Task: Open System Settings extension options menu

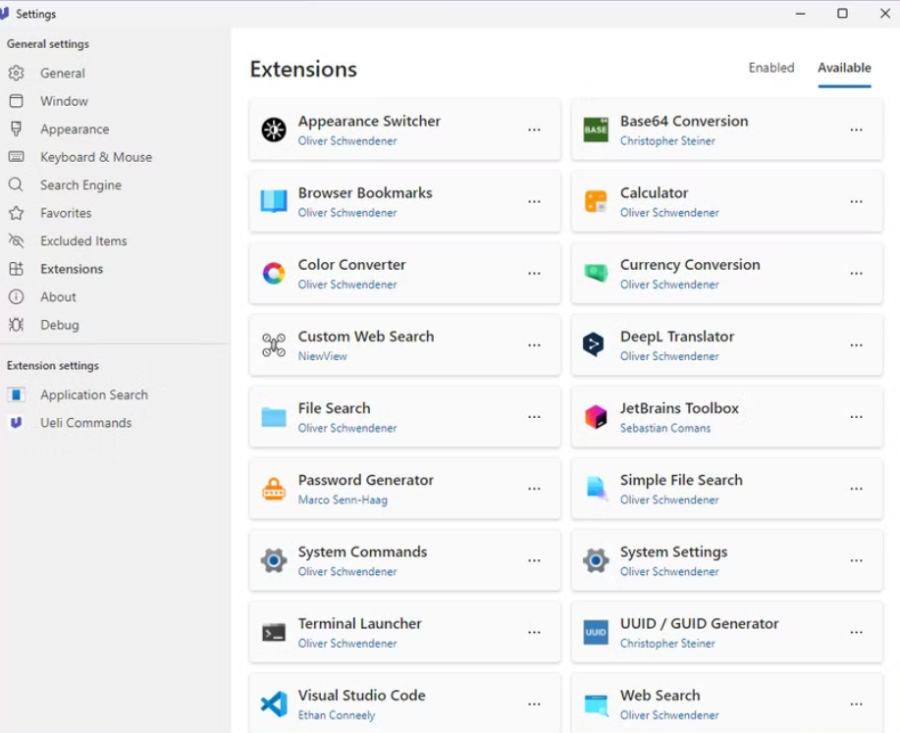Action: point(856,561)
